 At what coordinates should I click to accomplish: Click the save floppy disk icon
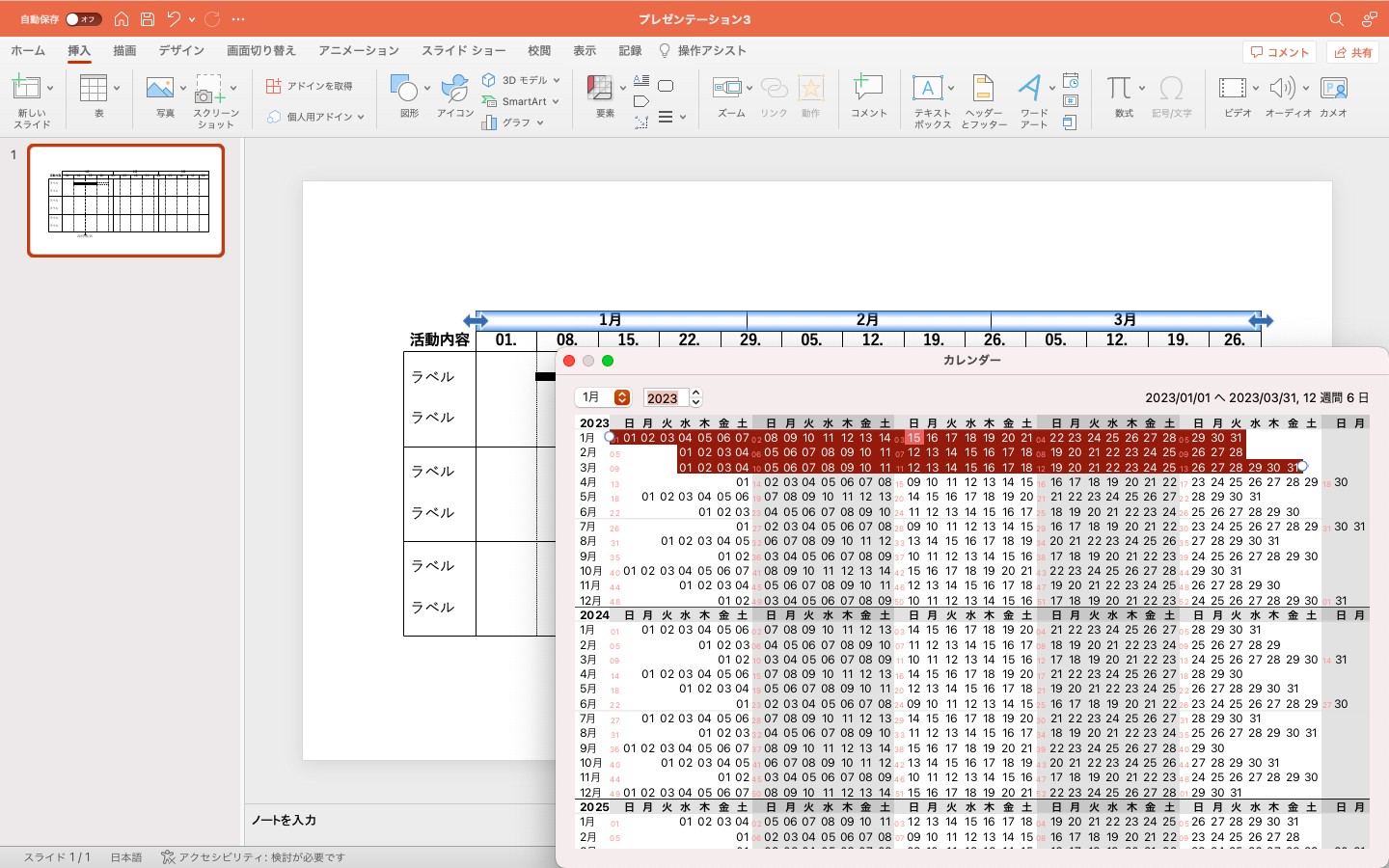[148, 19]
